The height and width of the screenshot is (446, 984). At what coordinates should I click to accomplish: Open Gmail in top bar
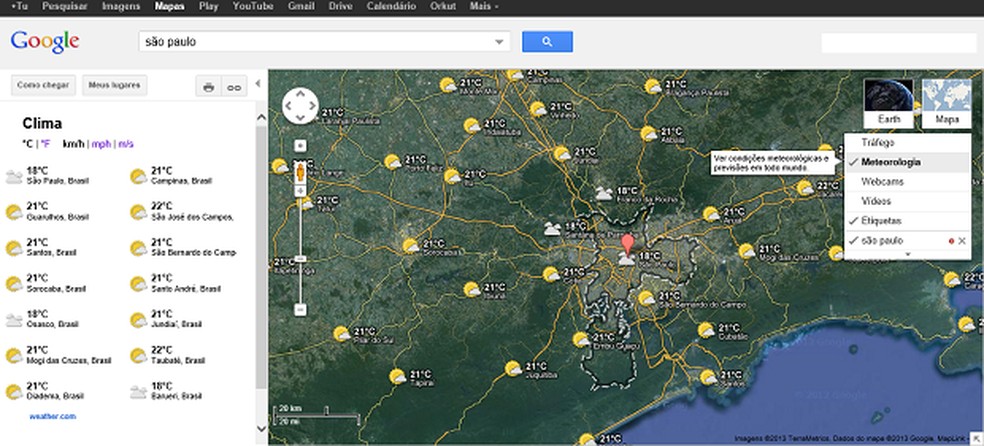coord(301,6)
